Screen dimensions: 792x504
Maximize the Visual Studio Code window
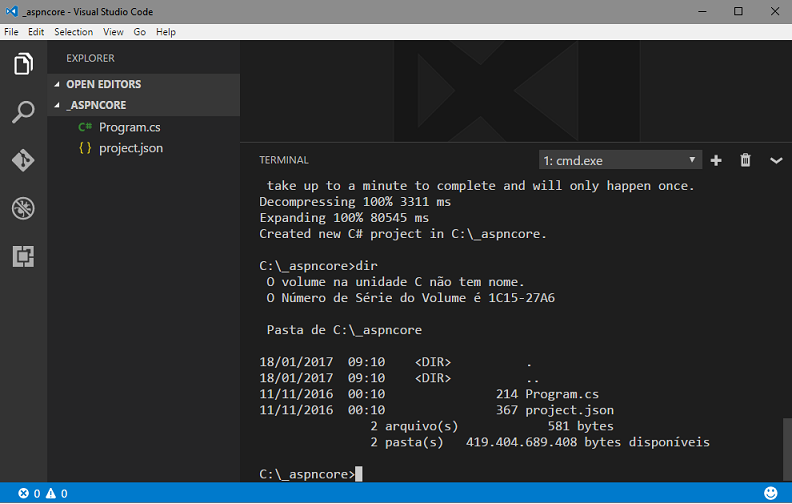tap(738, 11)
